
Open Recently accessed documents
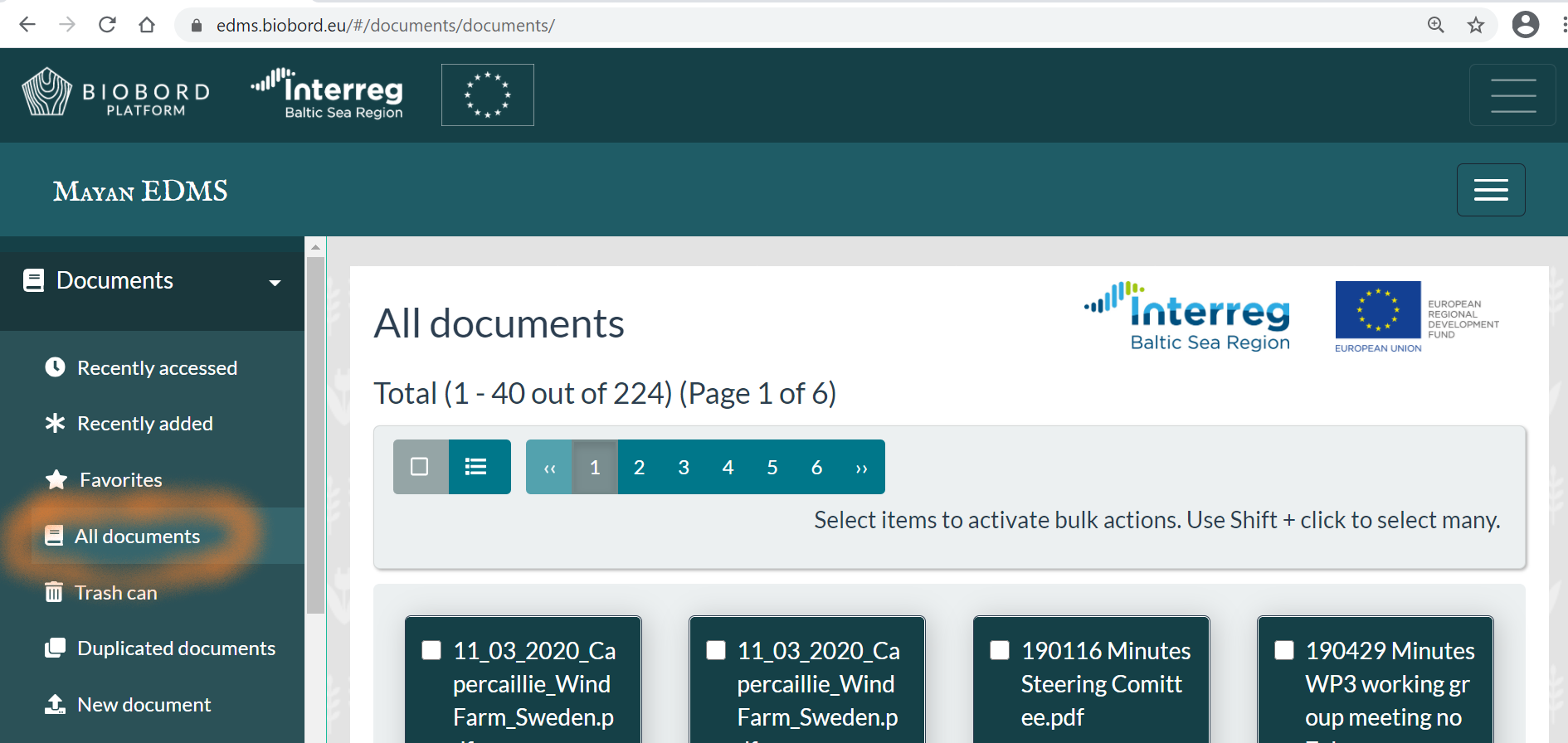157,367
